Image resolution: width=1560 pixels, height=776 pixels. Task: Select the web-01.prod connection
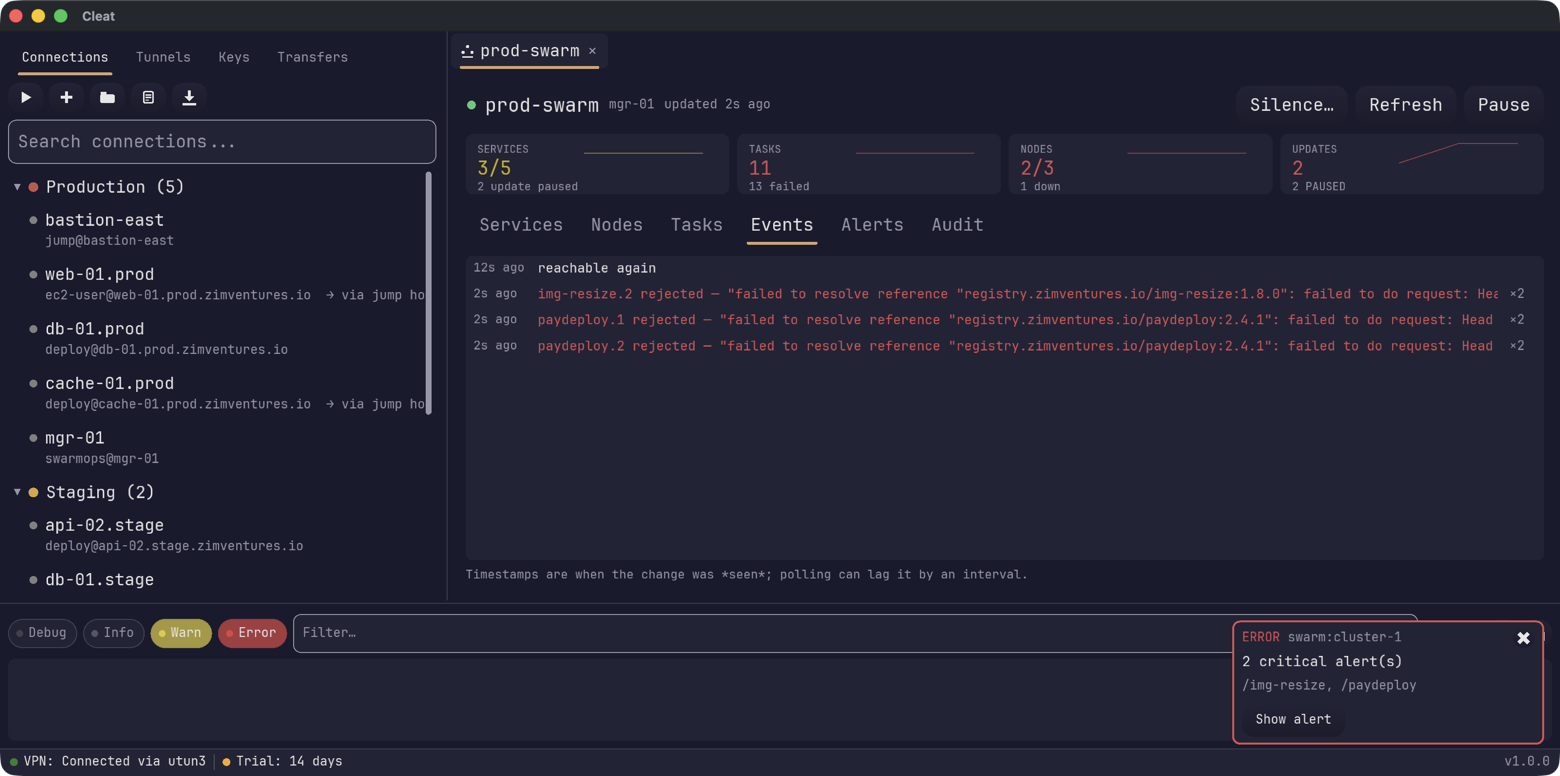(220, 284)
